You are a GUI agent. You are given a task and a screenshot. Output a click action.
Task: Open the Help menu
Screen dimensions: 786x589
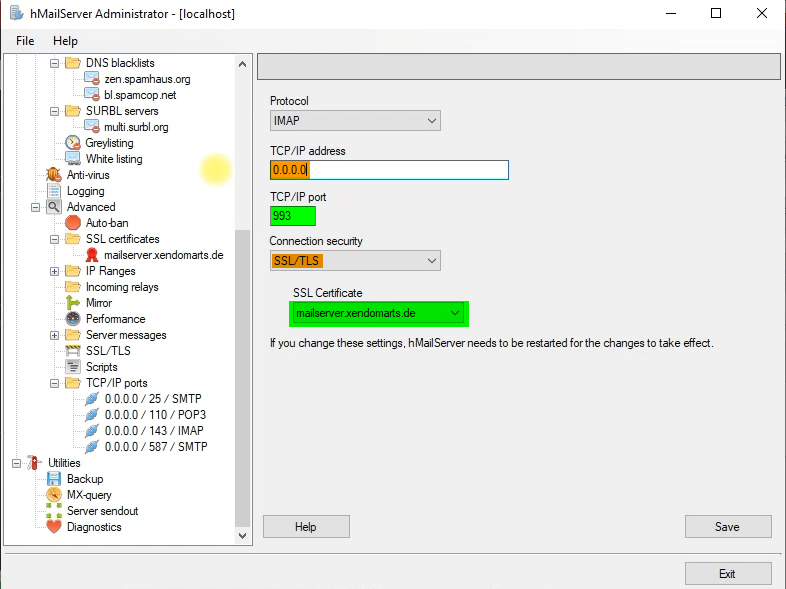click(65, 41)
